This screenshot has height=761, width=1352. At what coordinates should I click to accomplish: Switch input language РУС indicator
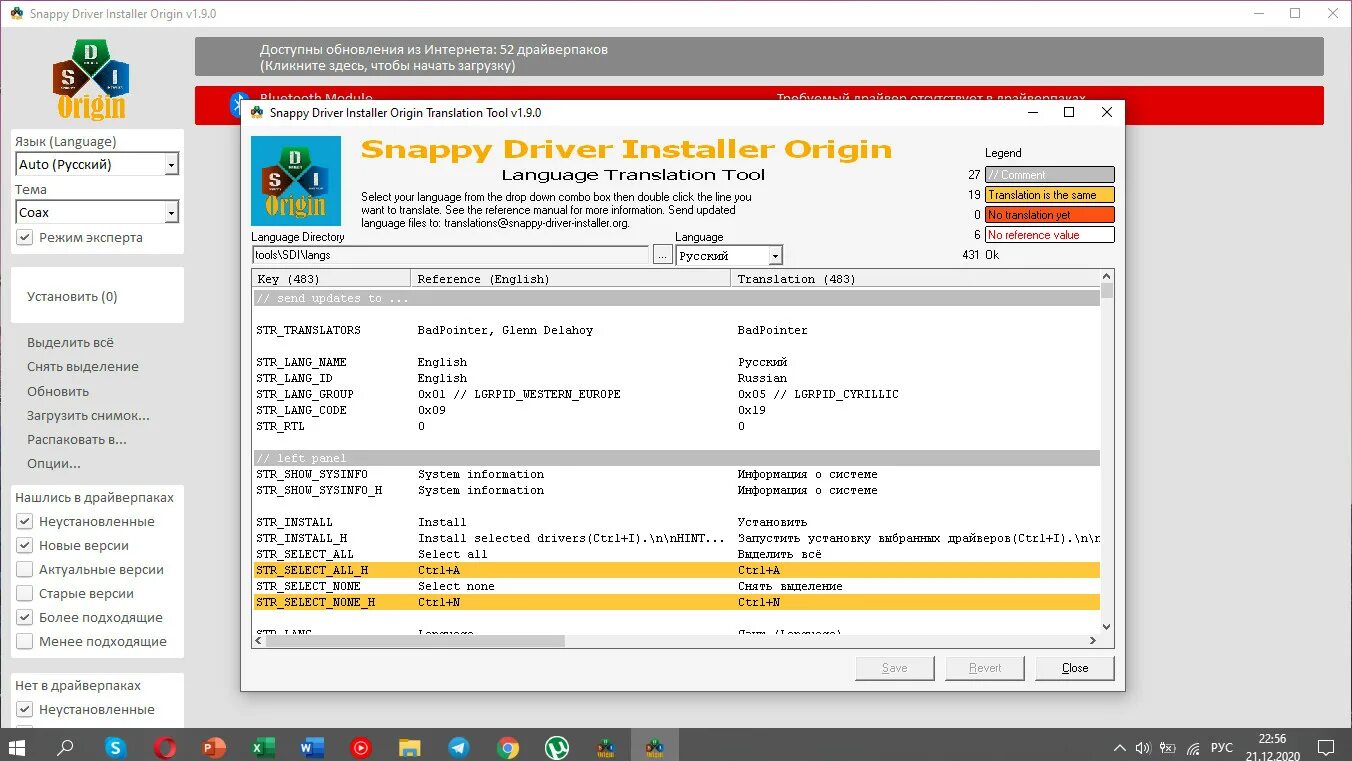pyautogui.click(x=1222, y=748)
